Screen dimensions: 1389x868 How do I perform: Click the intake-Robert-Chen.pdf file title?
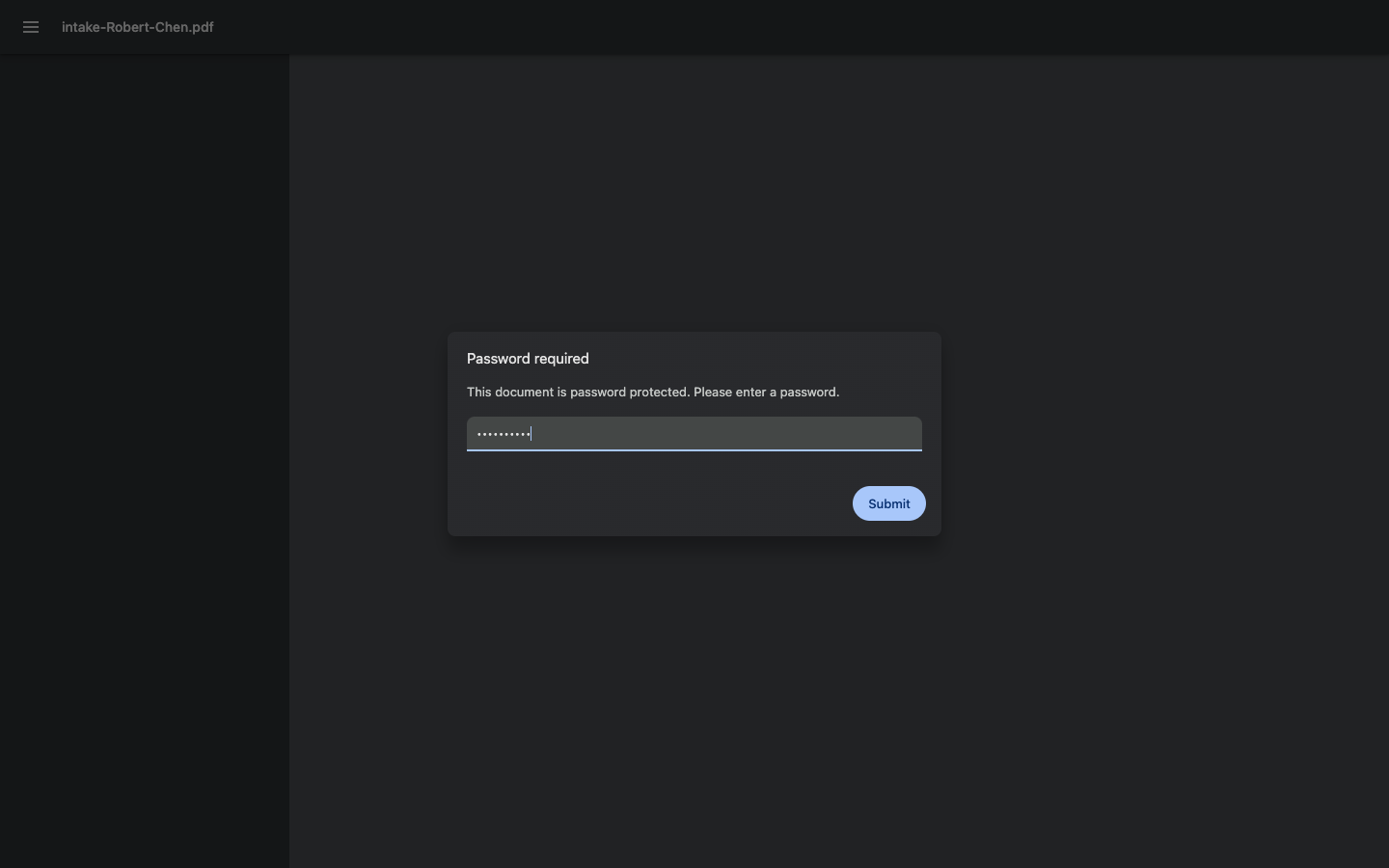tap(138, 27)
